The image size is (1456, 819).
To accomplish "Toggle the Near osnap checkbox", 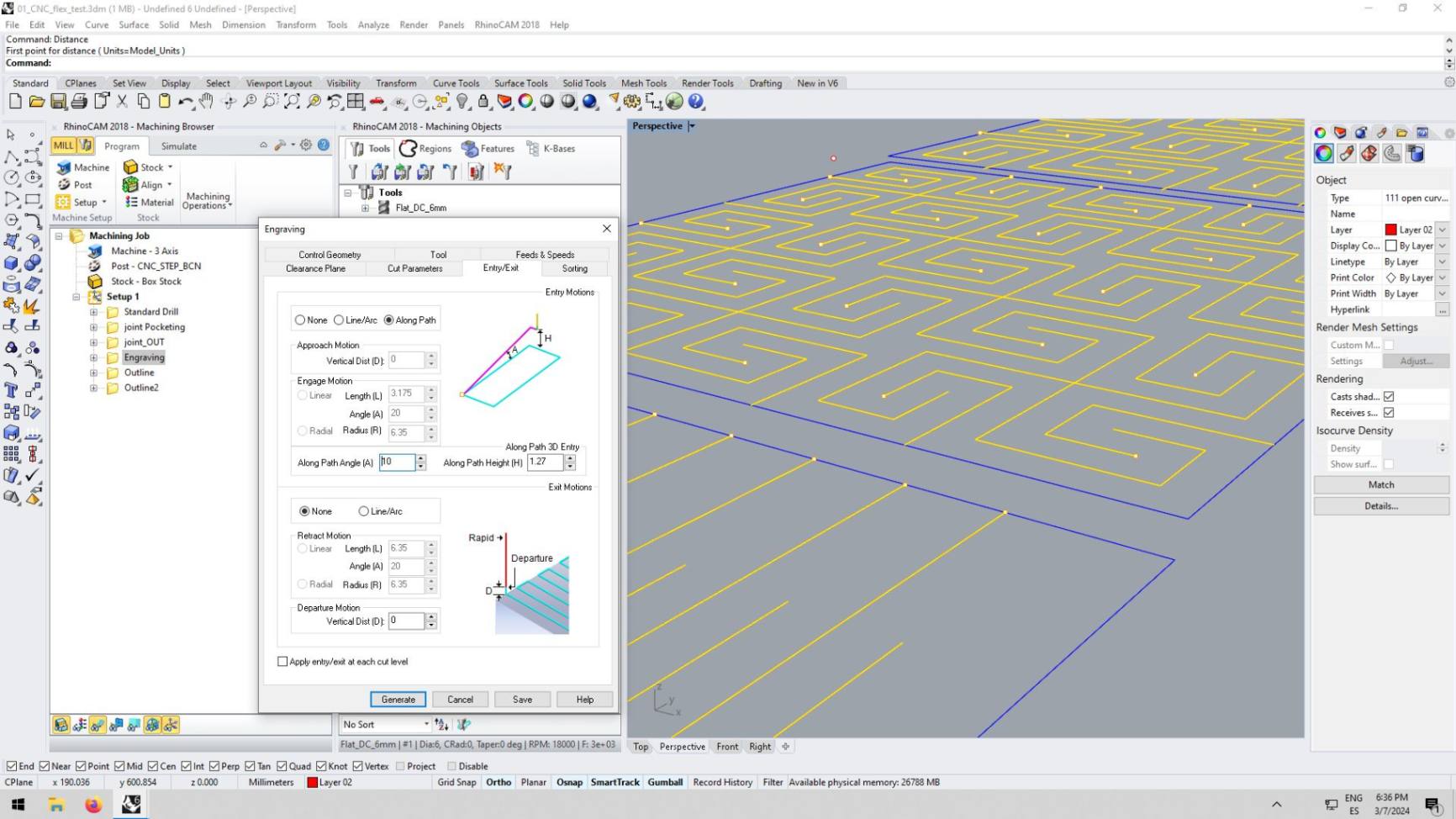I will click(45, 766).
